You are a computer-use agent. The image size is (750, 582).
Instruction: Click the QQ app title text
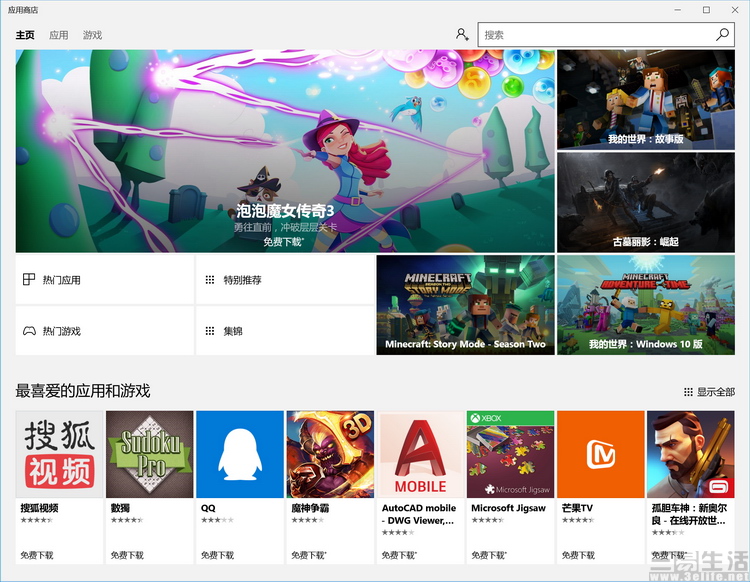208,508
